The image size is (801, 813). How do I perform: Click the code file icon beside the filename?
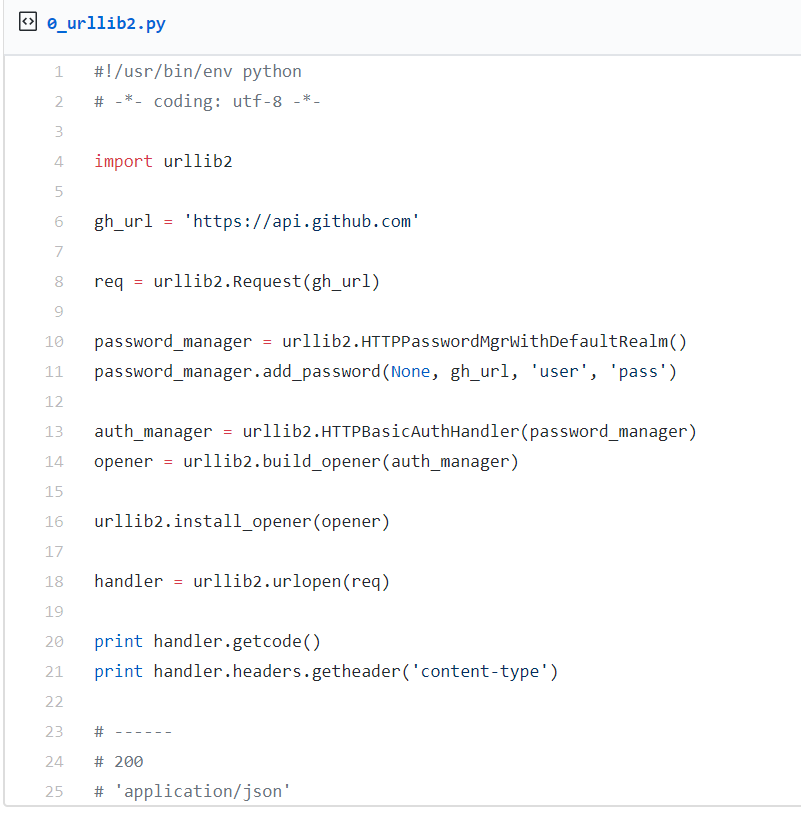click(x=27, y=21)
